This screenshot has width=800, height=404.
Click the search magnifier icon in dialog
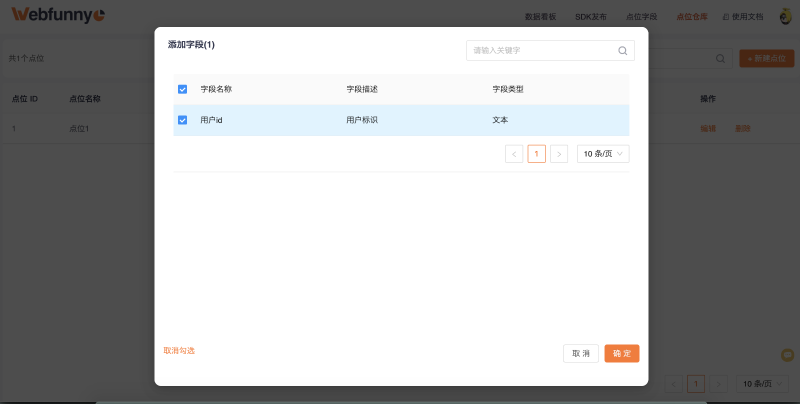pyautogui.click(x=622, y=50)
